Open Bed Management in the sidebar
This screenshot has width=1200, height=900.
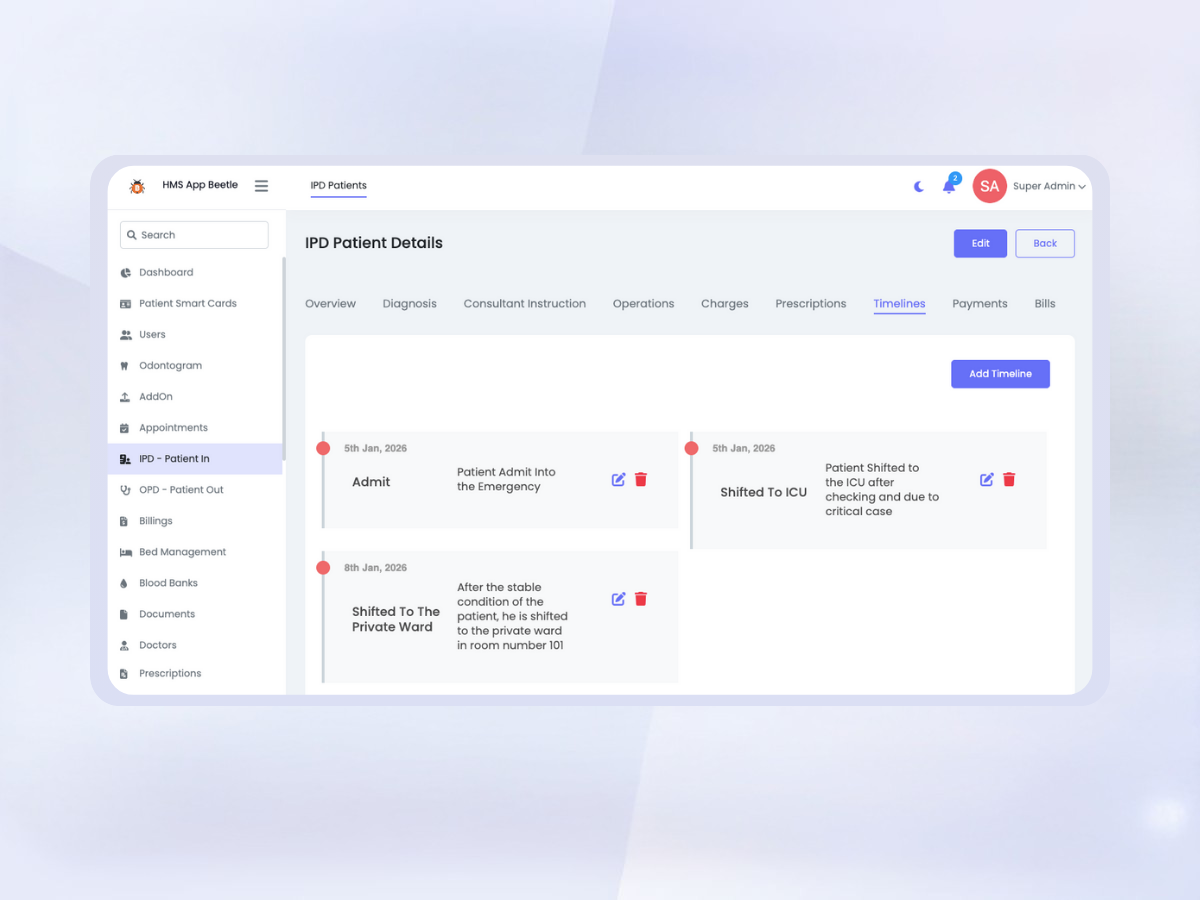pyautogui.click(x=182, y=552)
